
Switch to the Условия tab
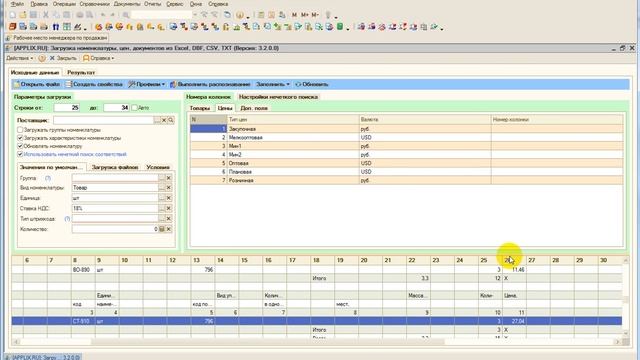pyautogui.click(x=158, y=167)
